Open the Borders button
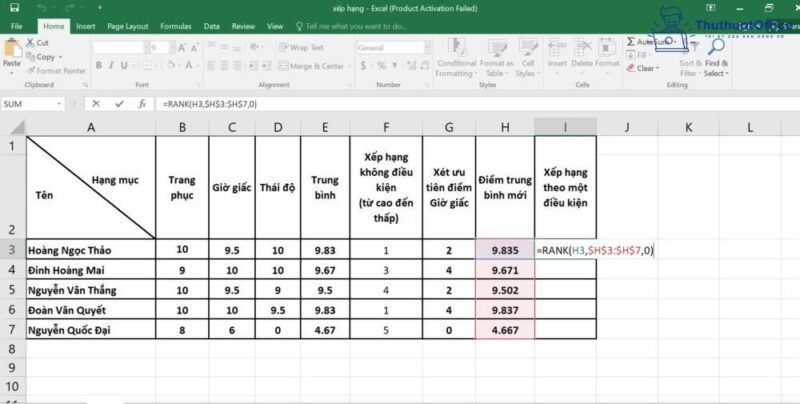 point(147,65)
